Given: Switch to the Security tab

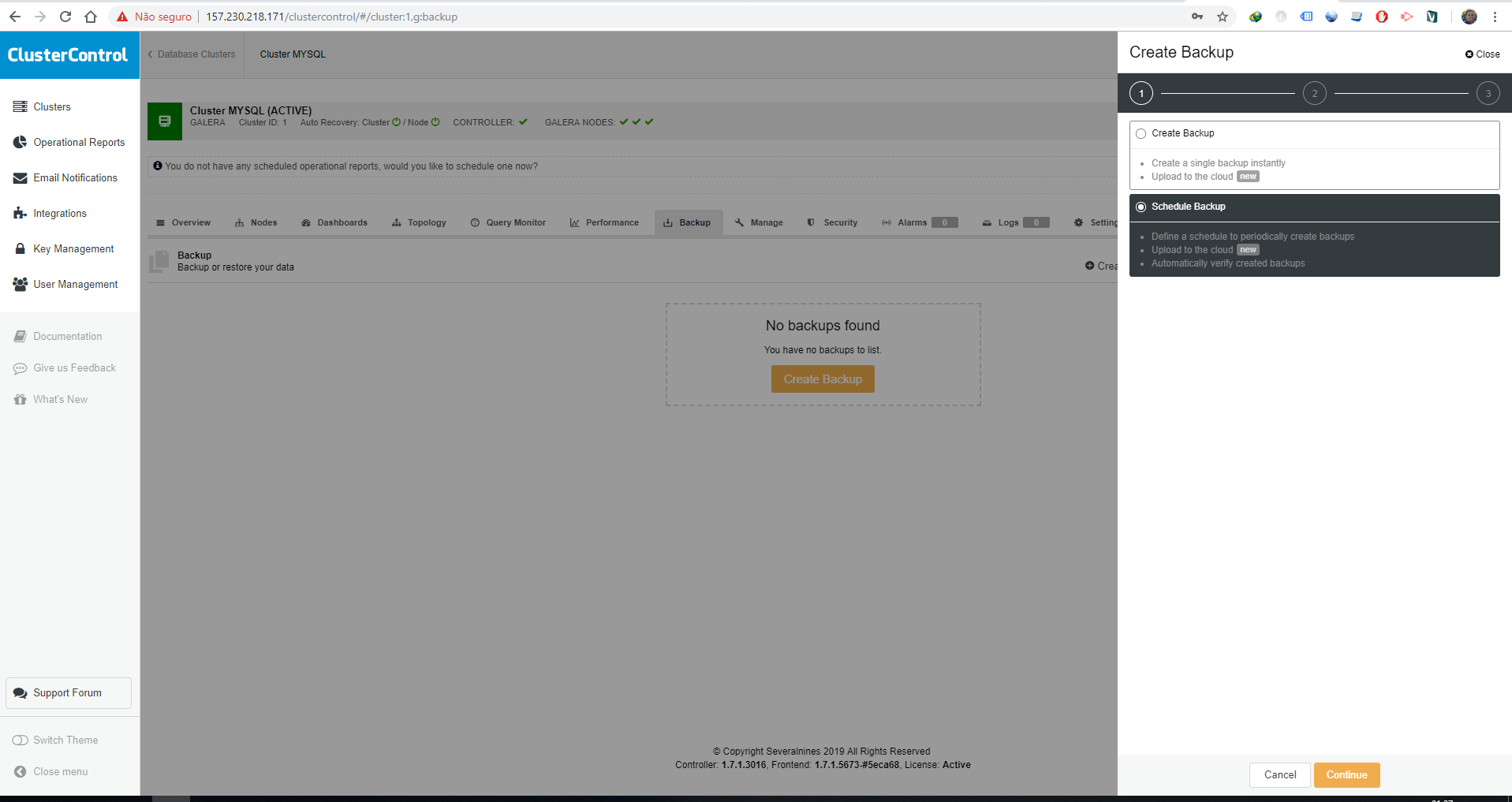Looking at the screenshot, I should pos(832,222).
